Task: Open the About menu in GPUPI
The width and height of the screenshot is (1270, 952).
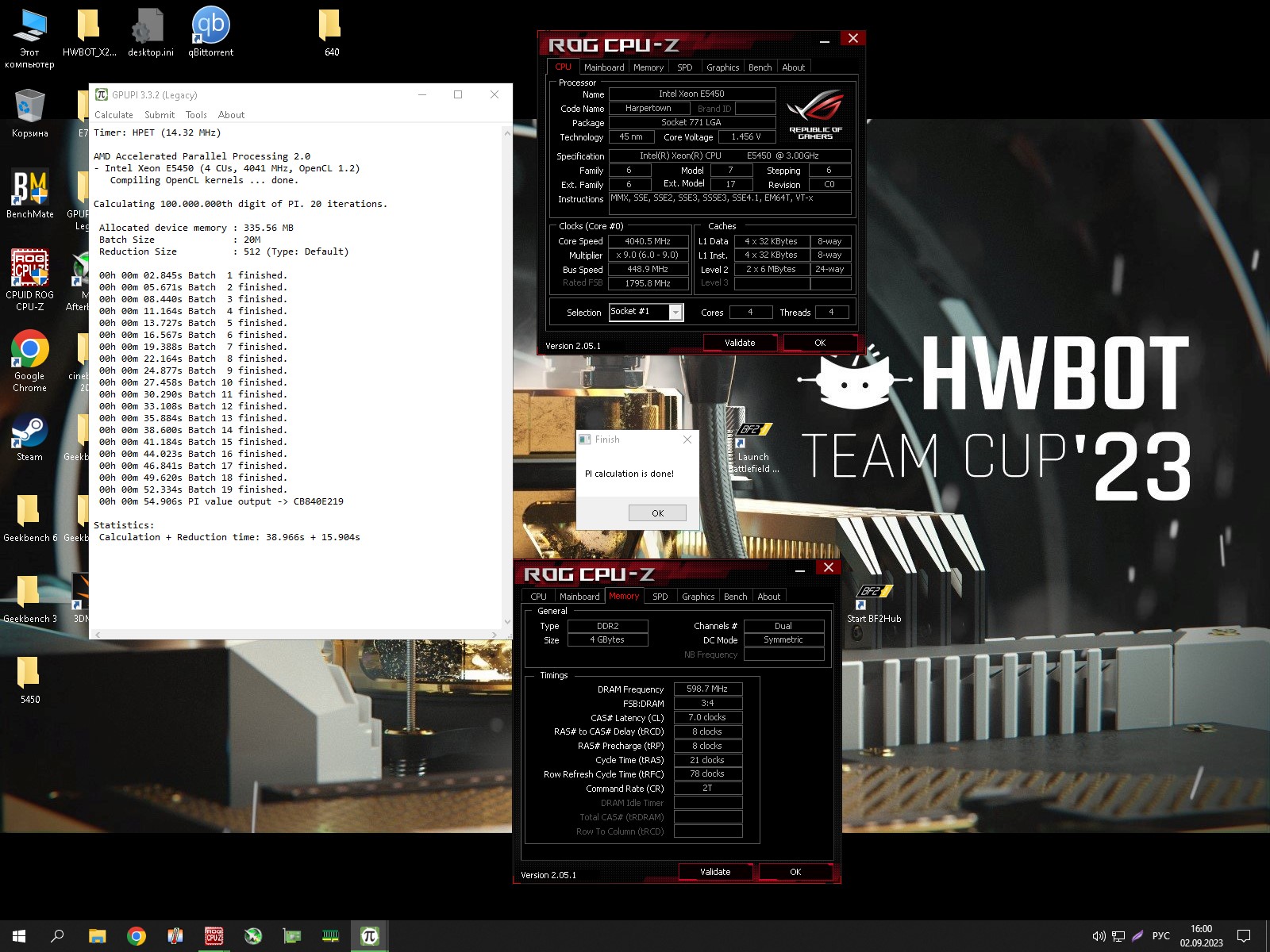Action: 231,115
